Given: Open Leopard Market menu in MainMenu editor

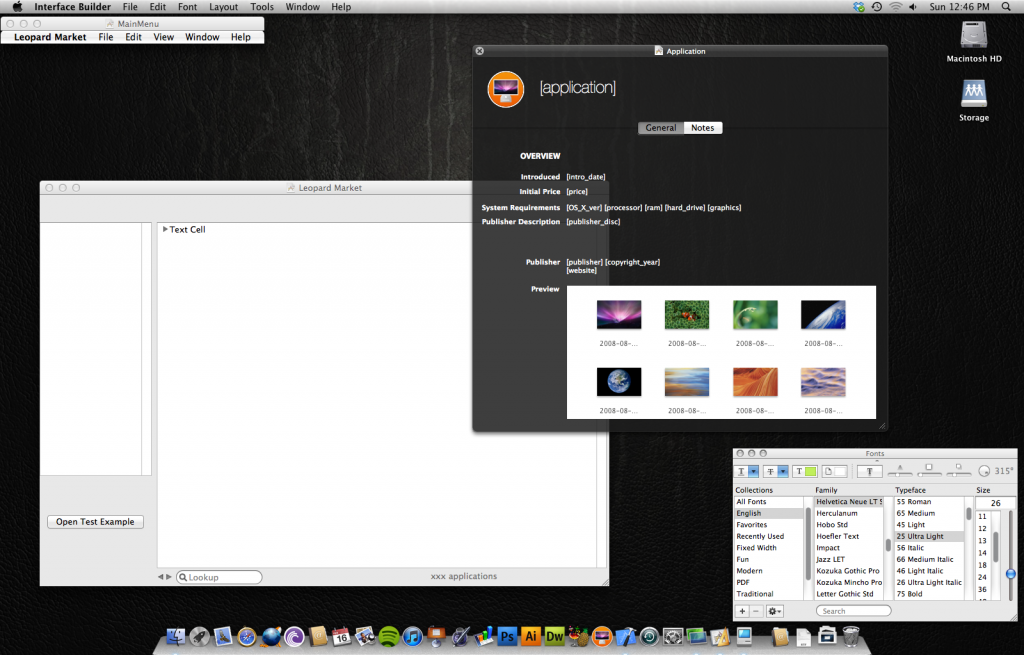Looking at the screenshot, I should tap(50, 37).
